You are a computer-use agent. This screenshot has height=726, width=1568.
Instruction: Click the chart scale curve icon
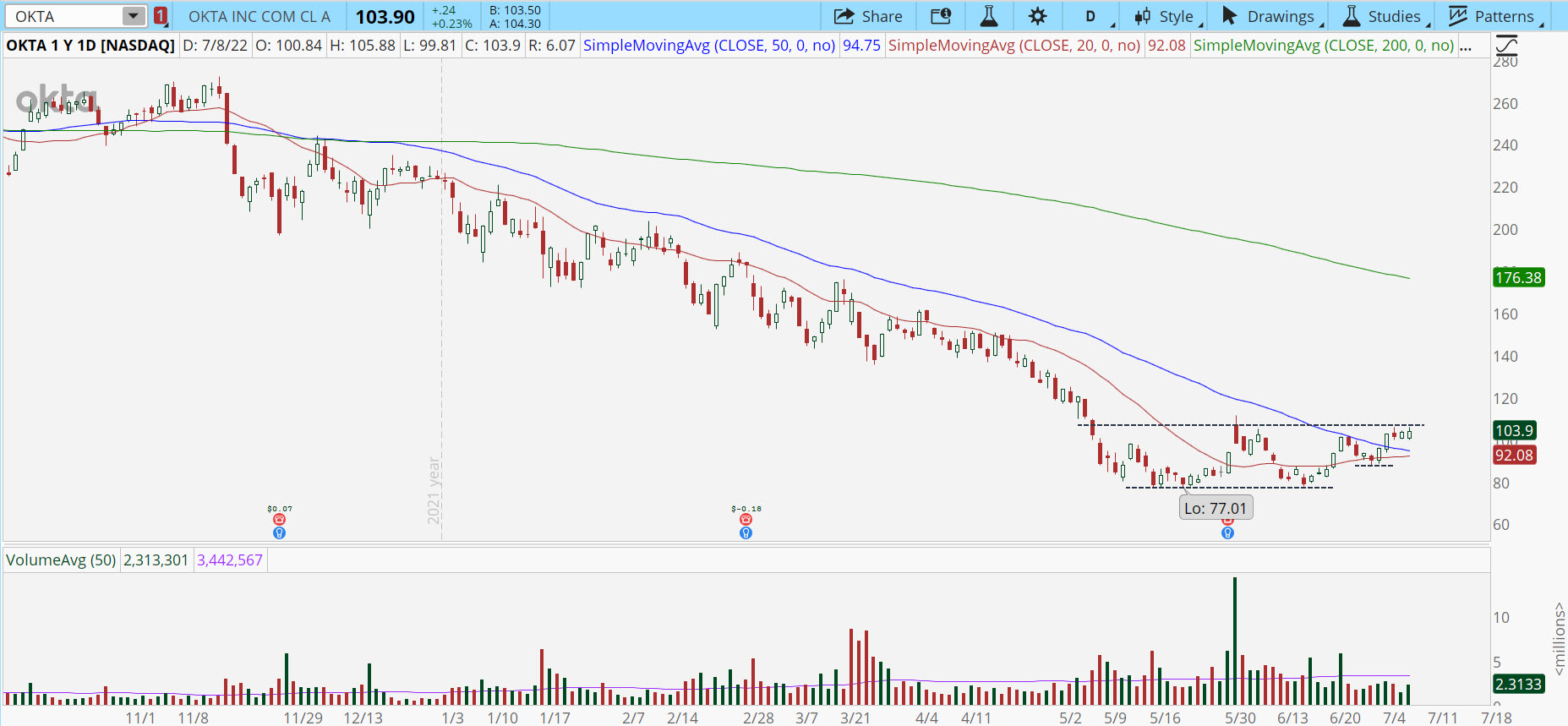coord(1505,46)
